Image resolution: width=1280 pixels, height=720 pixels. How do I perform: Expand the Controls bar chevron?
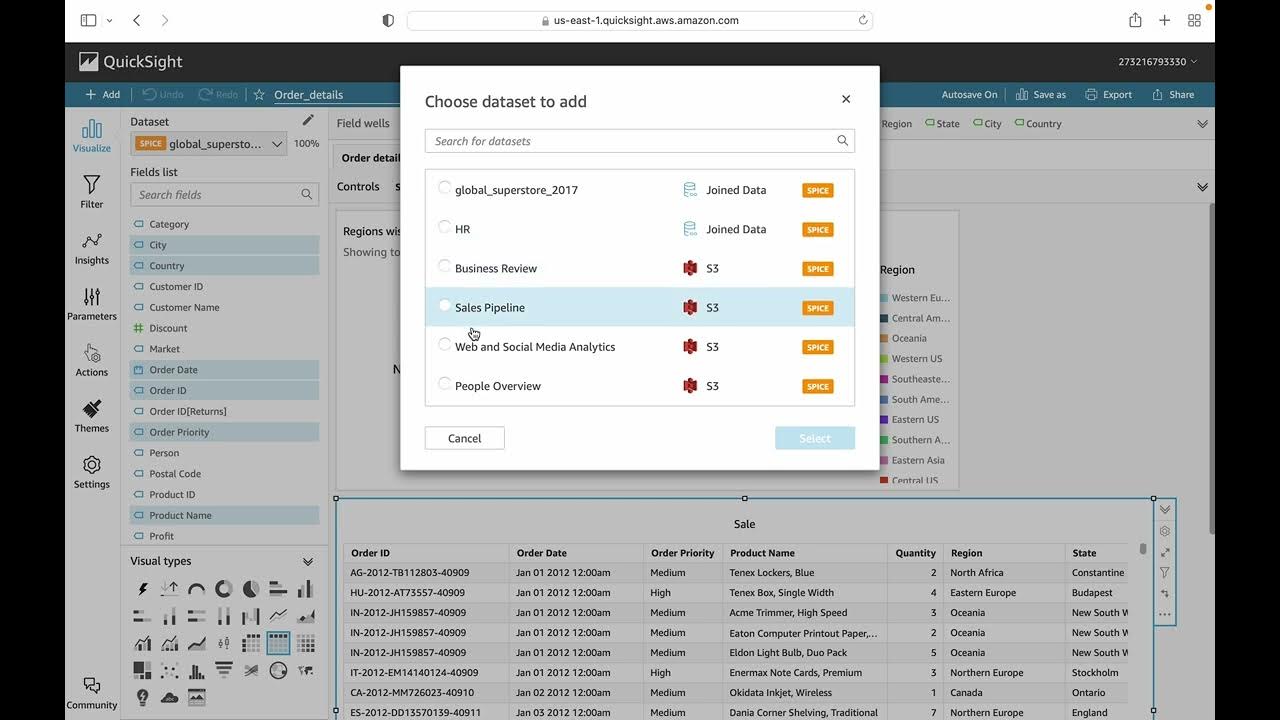tap(1202, 187)
